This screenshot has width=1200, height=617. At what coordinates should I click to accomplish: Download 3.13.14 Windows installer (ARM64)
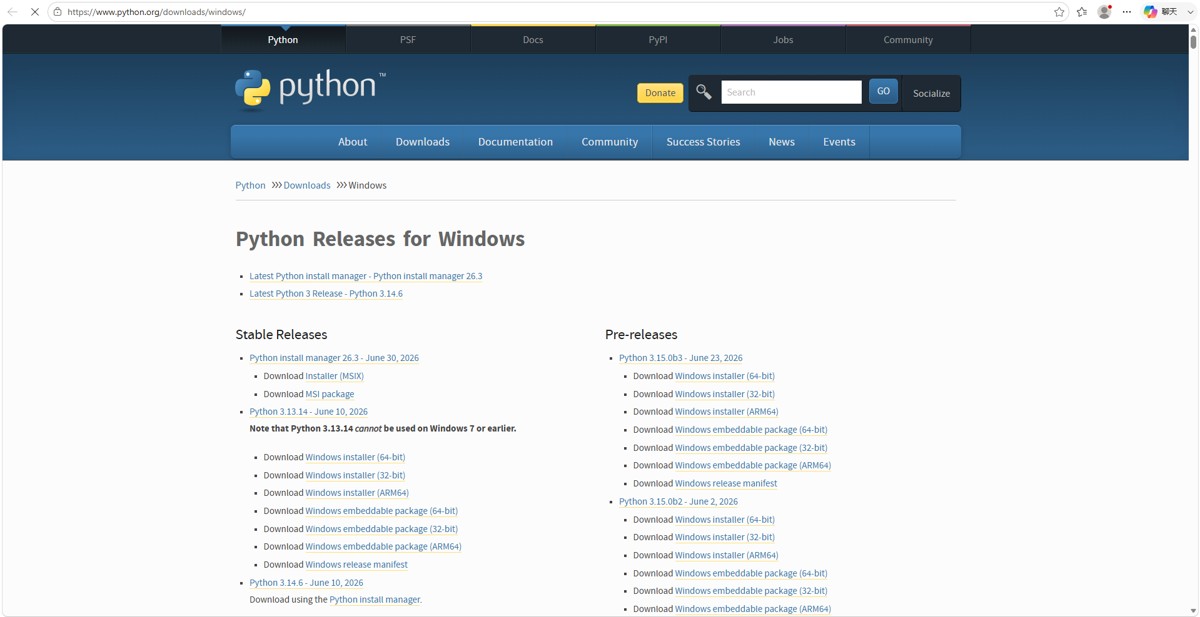click(x=357, y=493)
